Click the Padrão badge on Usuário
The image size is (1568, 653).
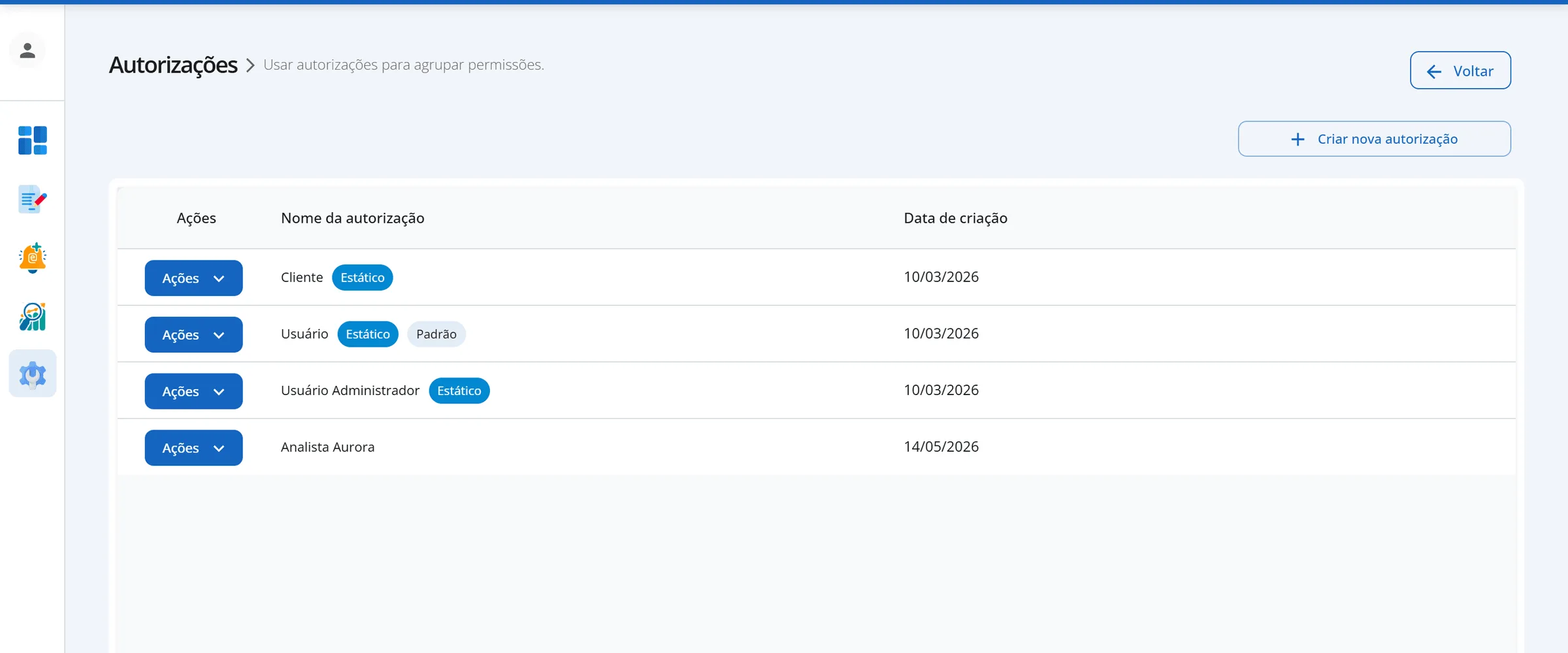click(x=436, y=334)
